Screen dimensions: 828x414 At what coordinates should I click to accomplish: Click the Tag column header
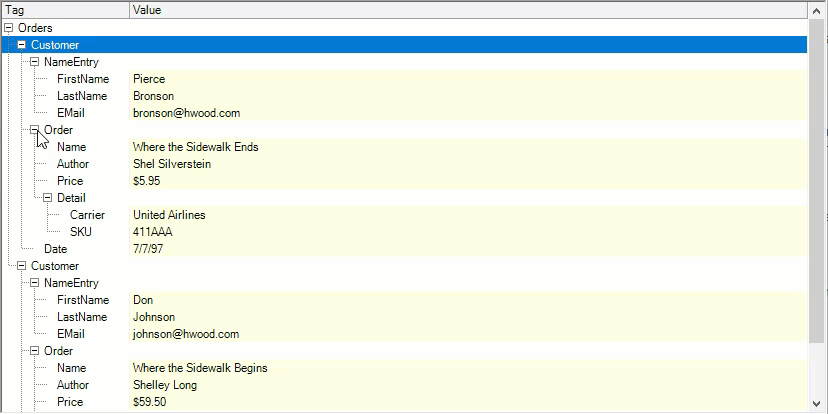pyautogui.click(x=65, y=9)
